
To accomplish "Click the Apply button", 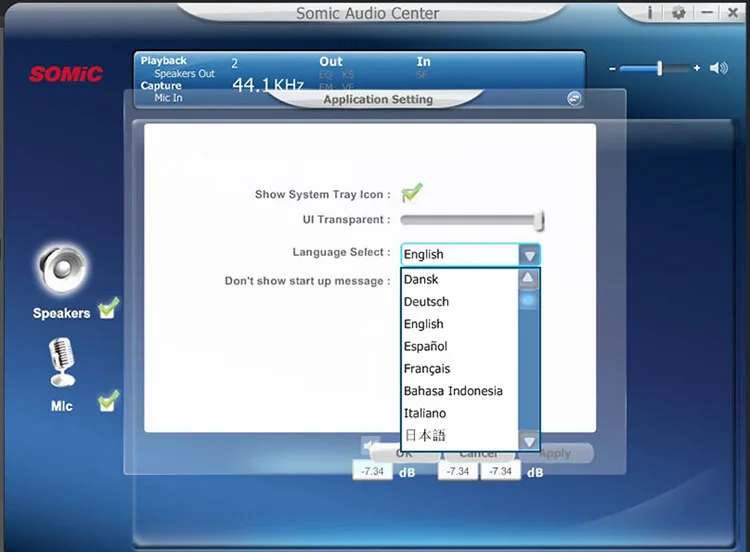I will click(555, 453).
